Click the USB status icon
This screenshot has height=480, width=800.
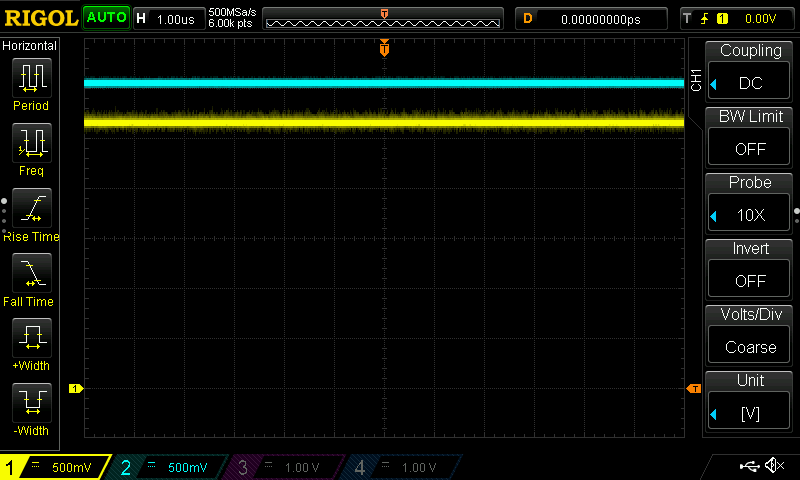click(748, 466)
